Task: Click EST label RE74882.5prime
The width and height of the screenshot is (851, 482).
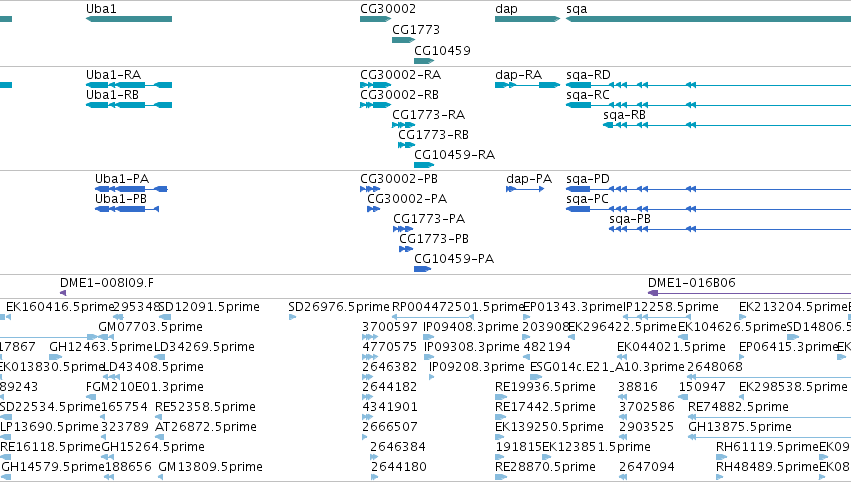Action: point(738,407)
